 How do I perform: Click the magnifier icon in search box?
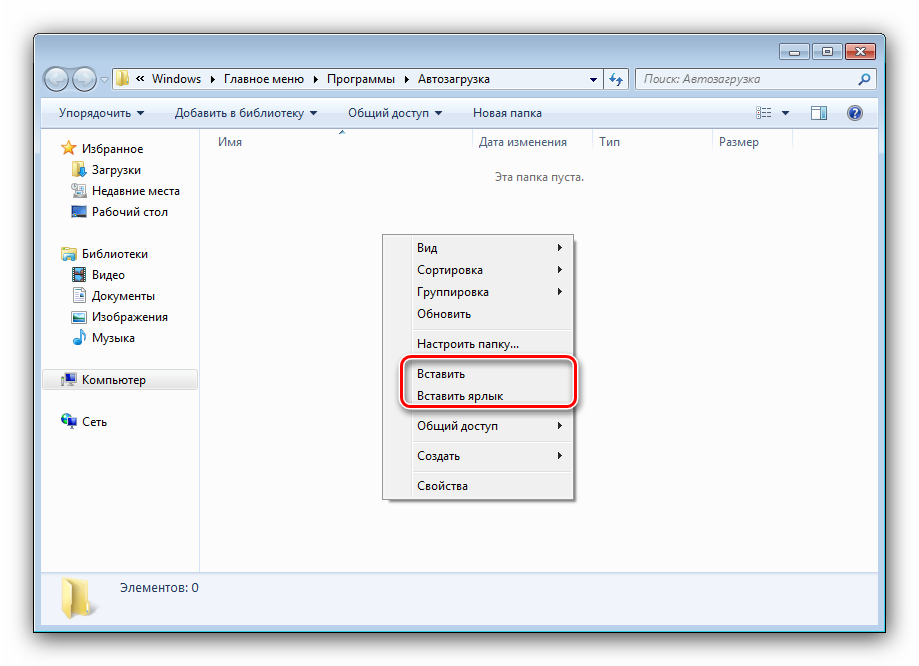coord(864,79)
